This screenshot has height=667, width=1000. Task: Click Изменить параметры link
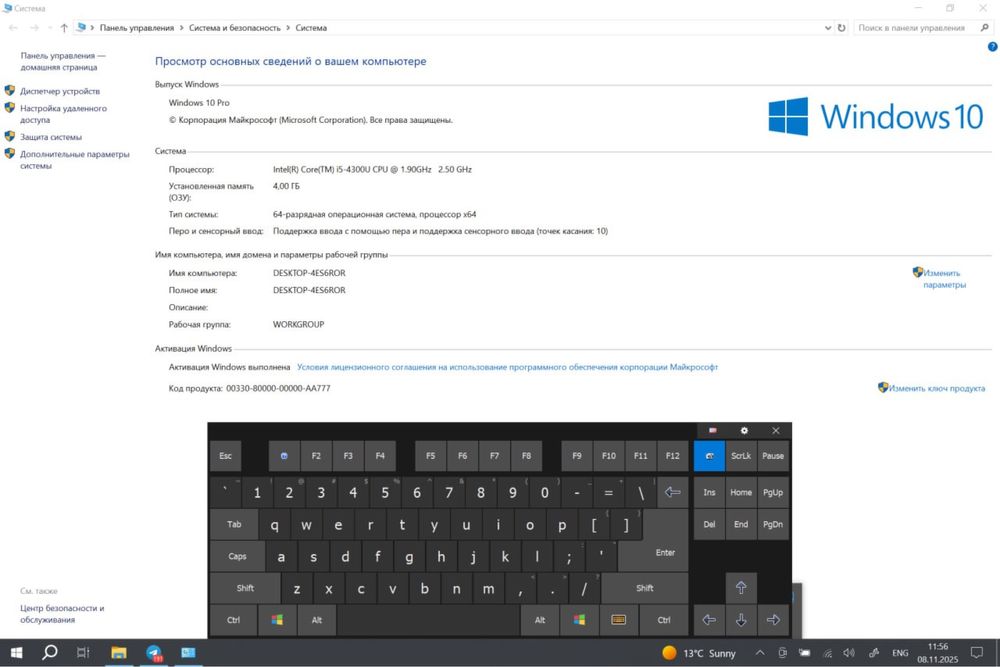coord(944,279)
